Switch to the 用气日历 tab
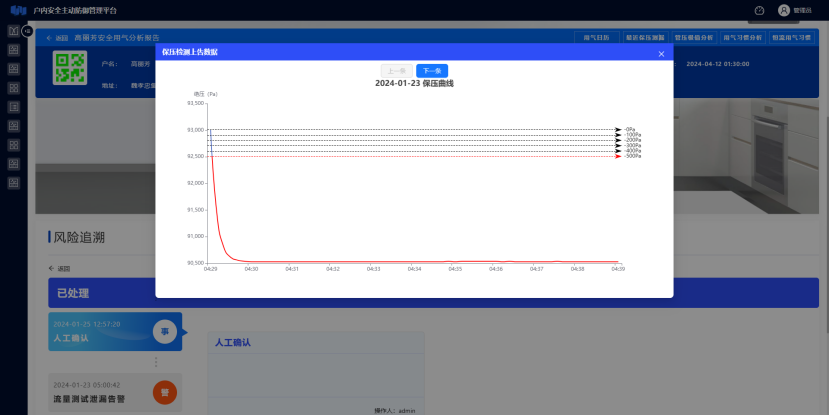 [596, 38]
